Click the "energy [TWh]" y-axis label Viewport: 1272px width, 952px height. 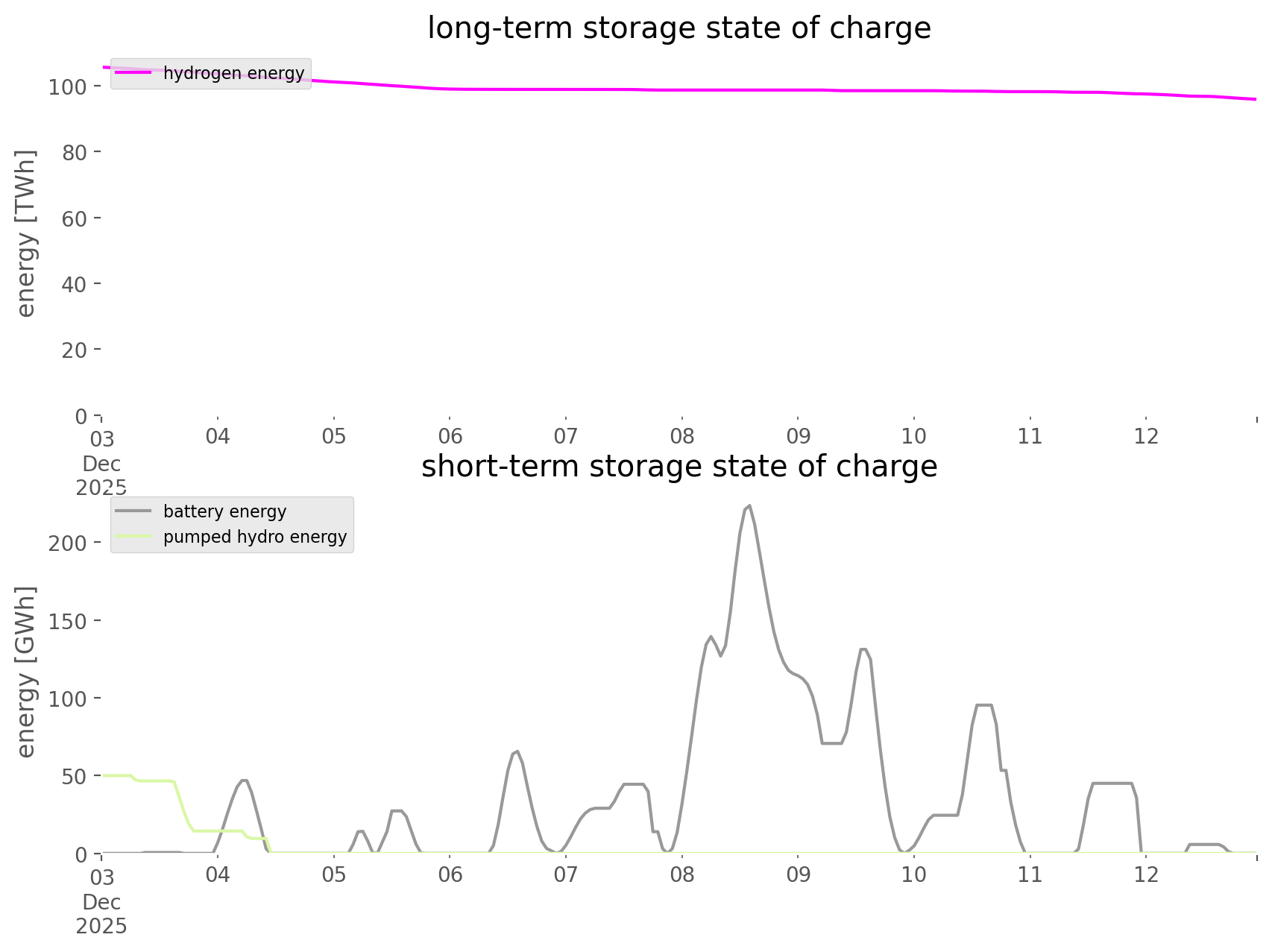[26, 233]
